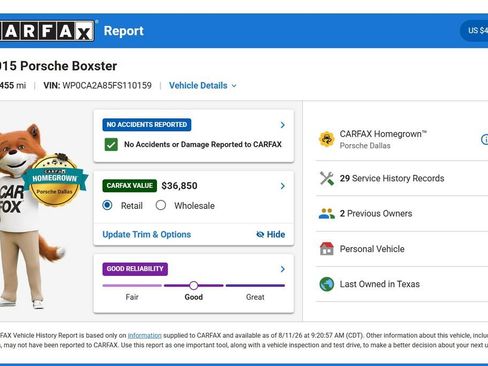
Task: Click the CARFAX logo in header
Action: click(x=47, y=31)
